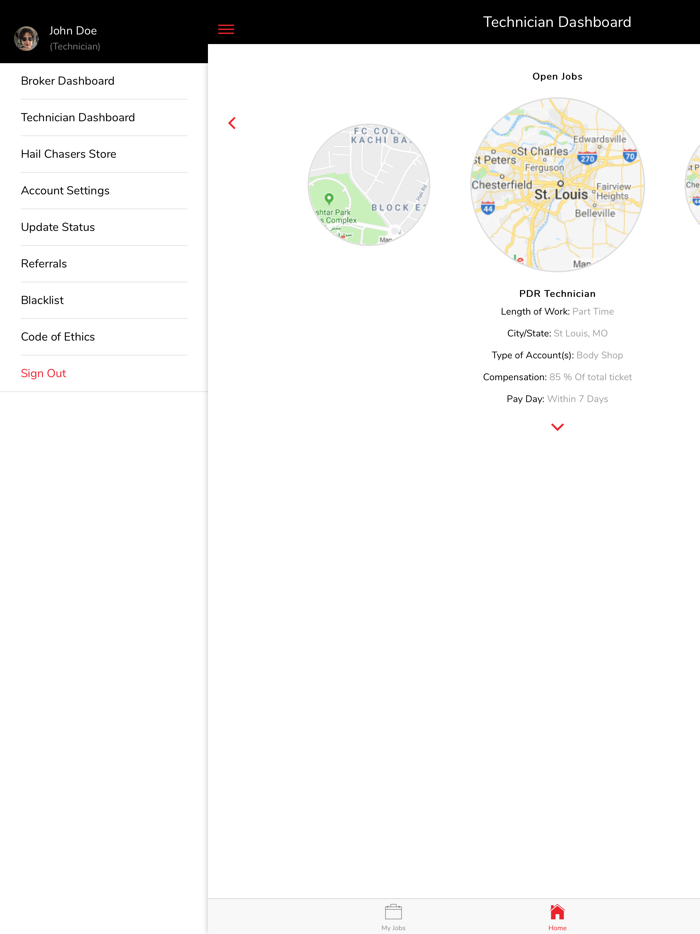
Task: Click the red Sign Out link
Action: click(43, 373)
